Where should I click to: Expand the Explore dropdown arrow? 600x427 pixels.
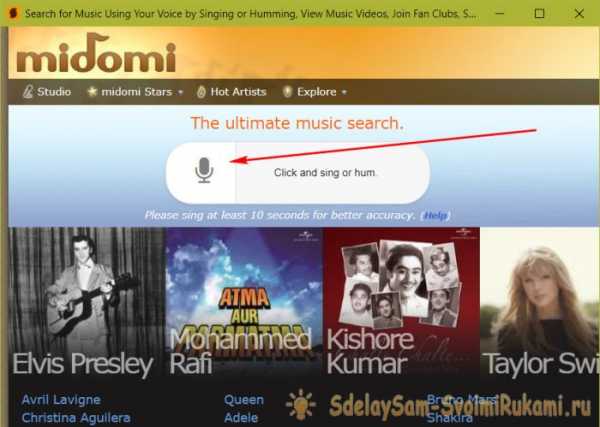coord(344,92)
